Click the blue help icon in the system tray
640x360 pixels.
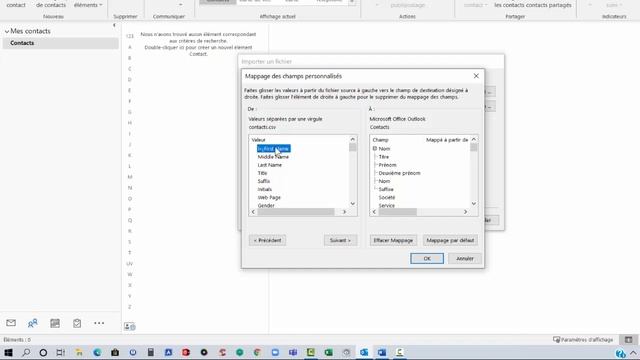tap(620, 353)
